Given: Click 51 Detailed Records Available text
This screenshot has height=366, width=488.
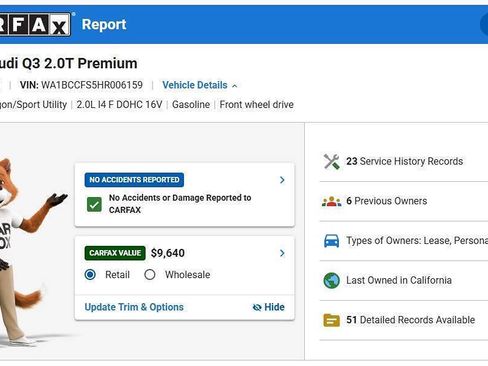Looking at the screenshot, I should click(411, 320).
